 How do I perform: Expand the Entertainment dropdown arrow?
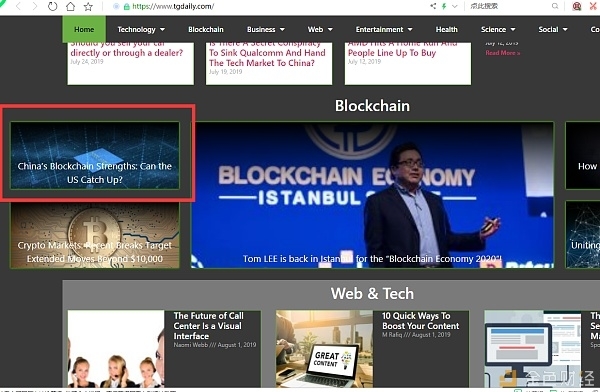coord(410,29)
